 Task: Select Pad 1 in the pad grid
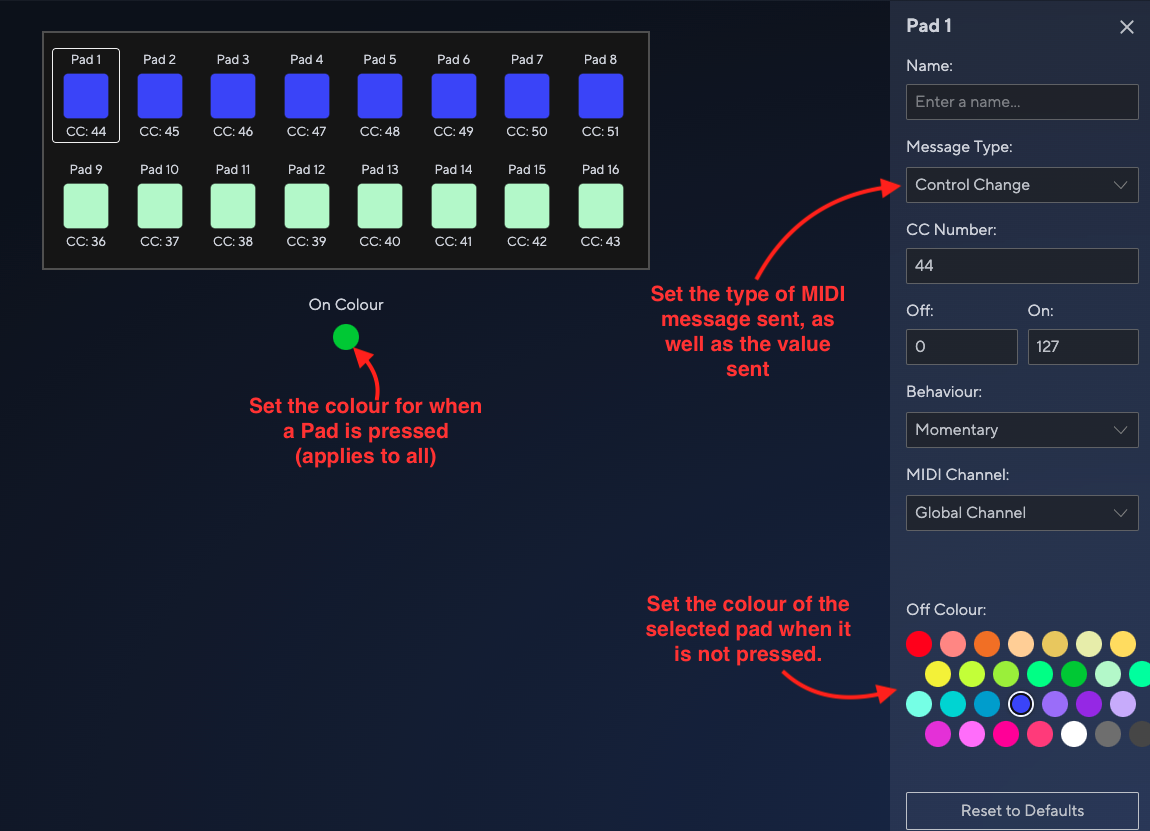point(85,96)
